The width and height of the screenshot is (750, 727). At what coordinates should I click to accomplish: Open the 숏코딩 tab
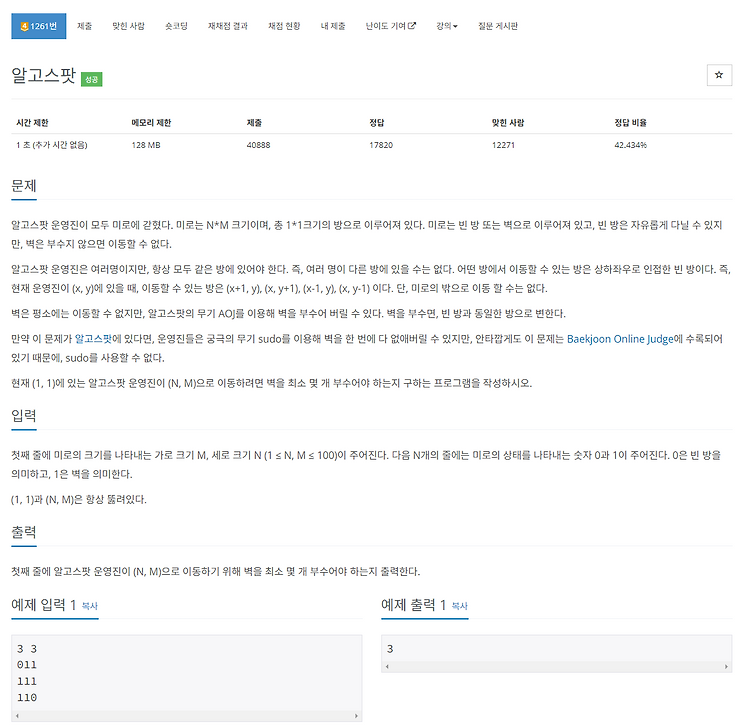point(176,26)
